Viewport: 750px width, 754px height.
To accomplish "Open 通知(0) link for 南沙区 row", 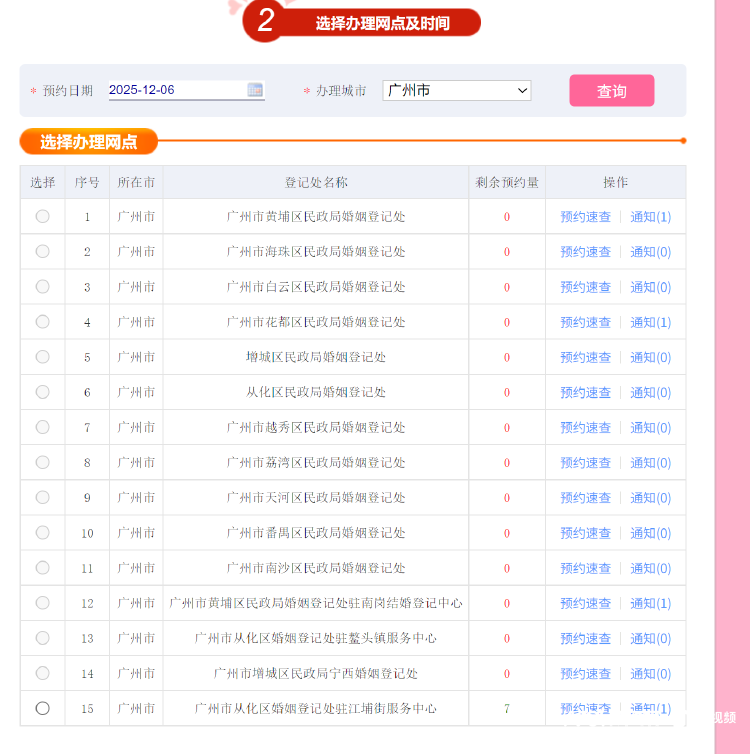I will click(x=650, y=568).
